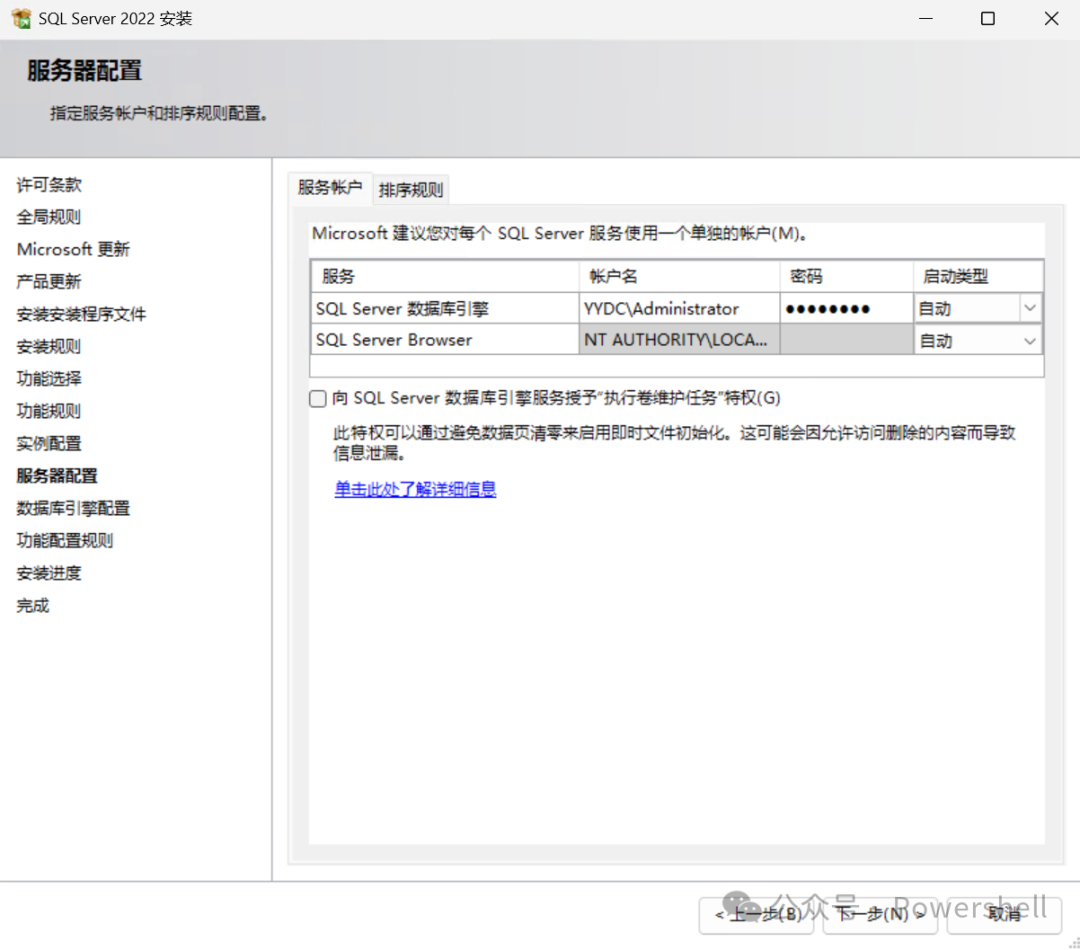
Task: Click the 启动类型 column header
Action: point(978,276)
